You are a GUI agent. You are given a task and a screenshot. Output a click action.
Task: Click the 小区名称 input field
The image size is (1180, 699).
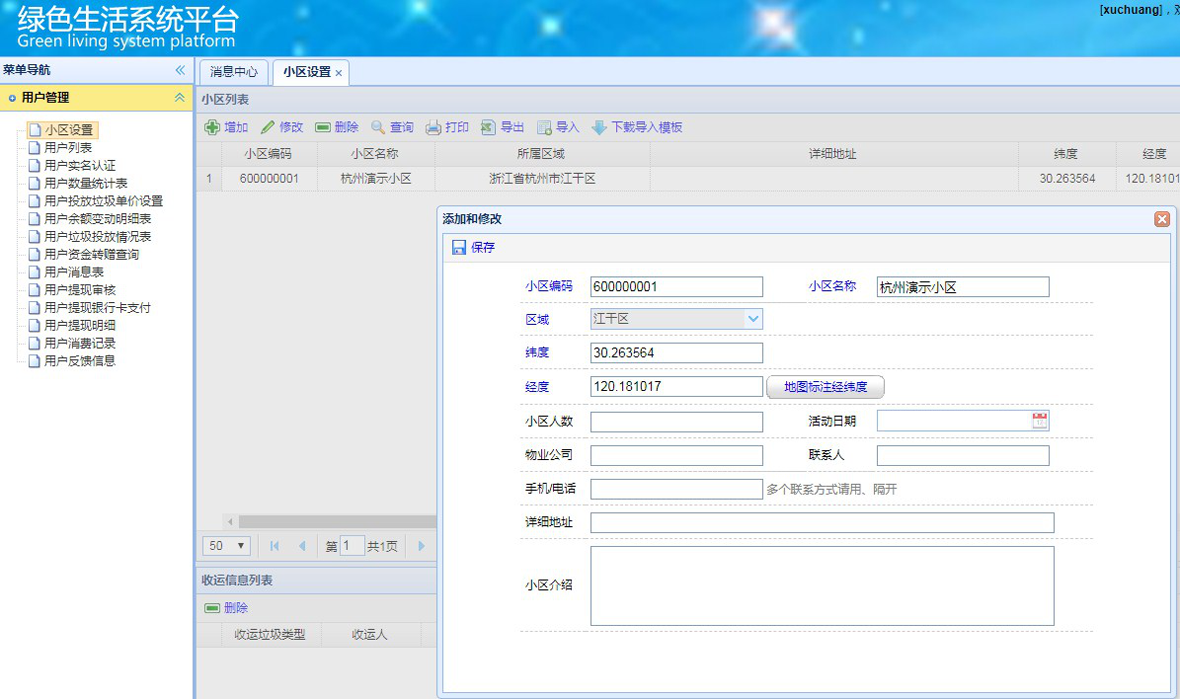pos(963,287)
